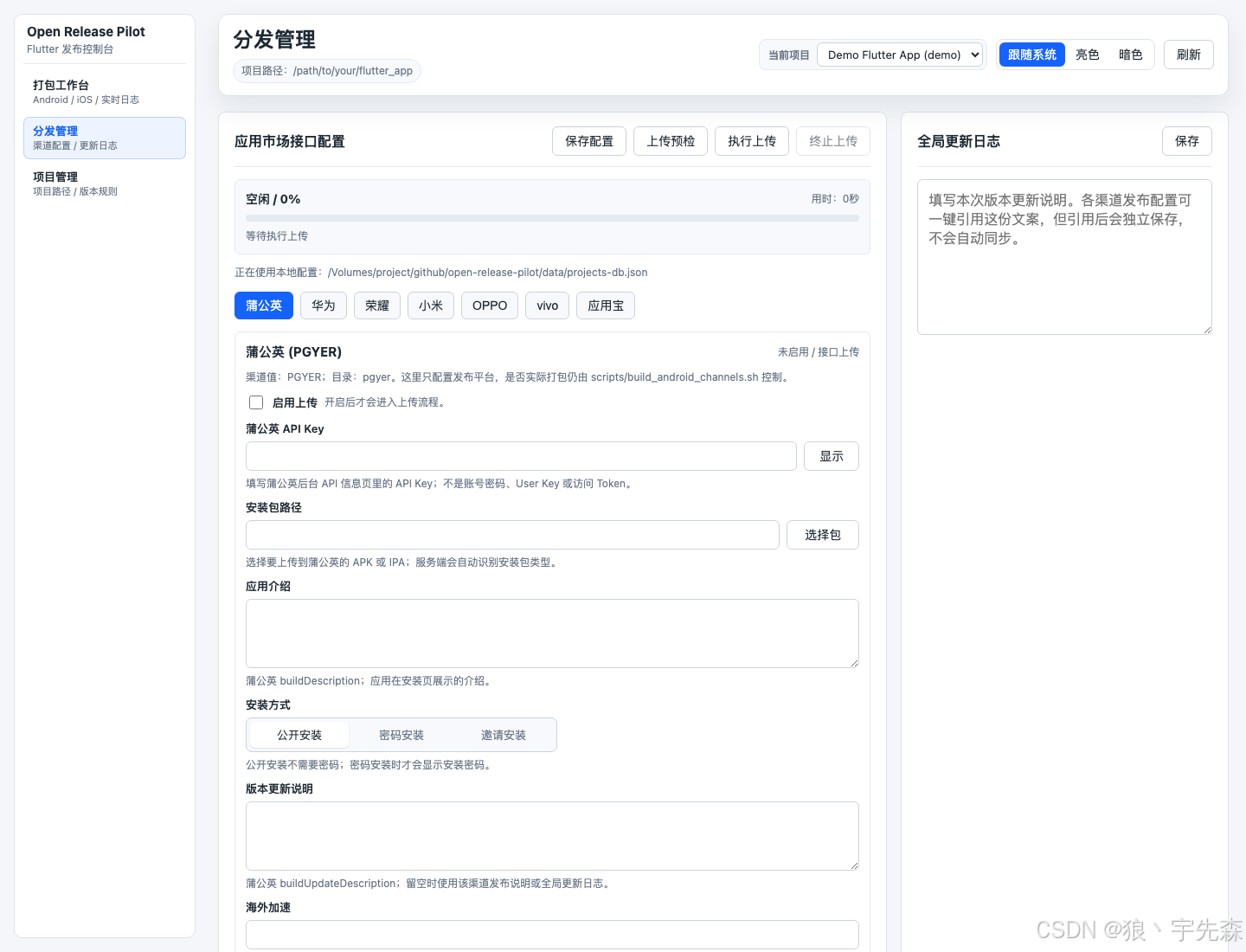Screen dimensions: 1246x952
Task: Select the 蒲公英 channel tab
Action: click(x=264, y=306)
